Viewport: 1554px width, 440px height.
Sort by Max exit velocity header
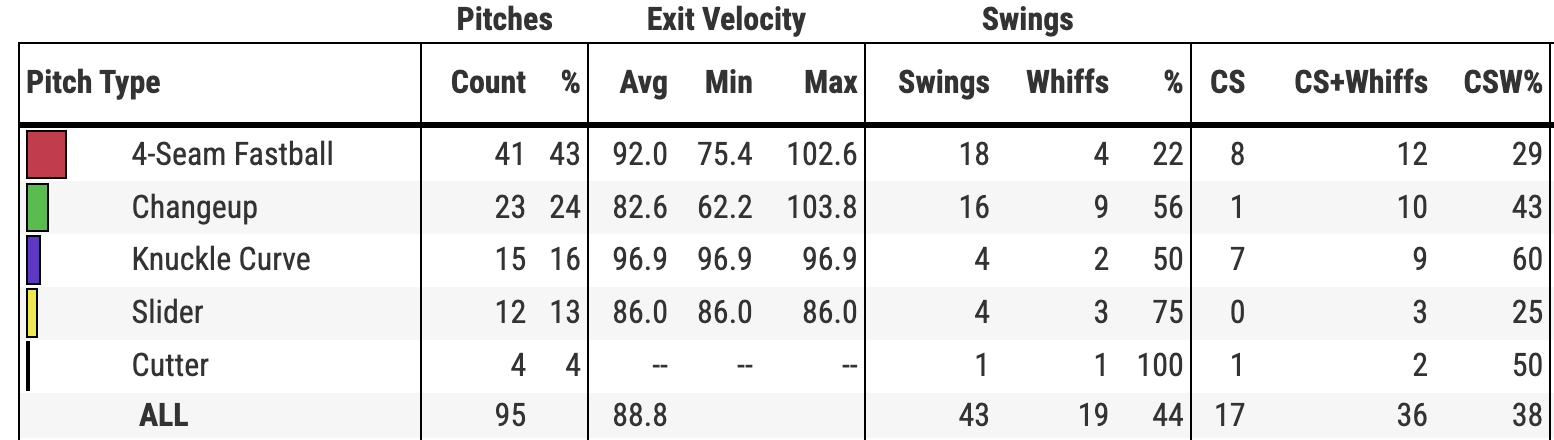pos(830,83)
